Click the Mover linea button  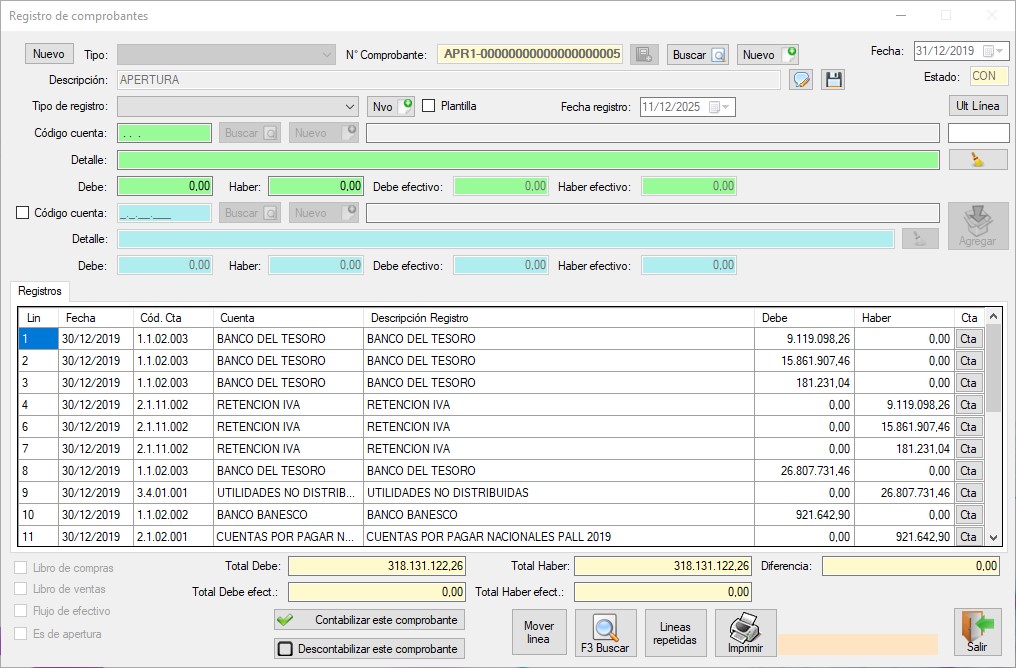pyautogui.click(x=538, y=633)
